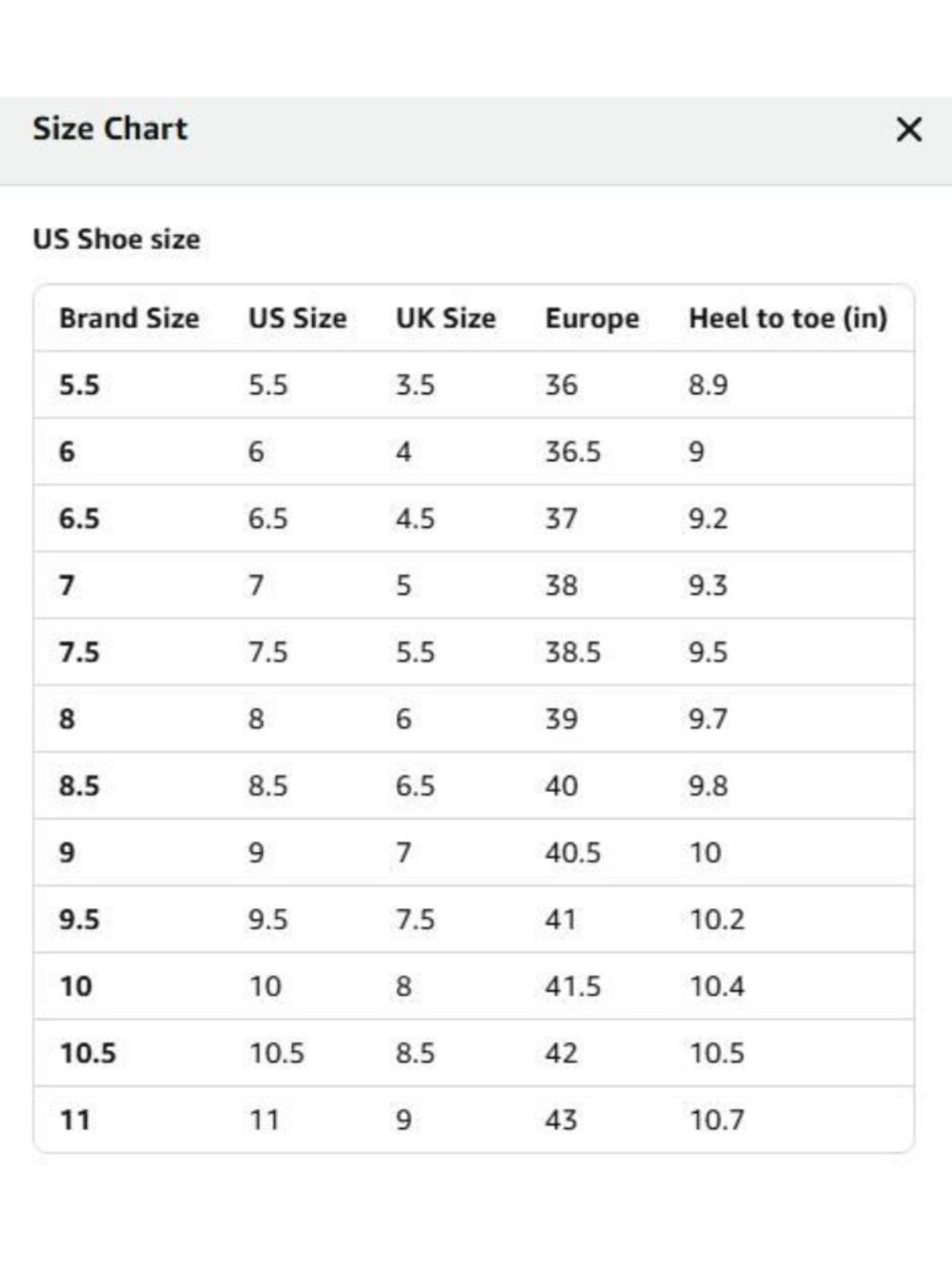Click heel to toe value 10.7
The width and height of the screenshot is (952, 1269).
(x=717, y=1120)
